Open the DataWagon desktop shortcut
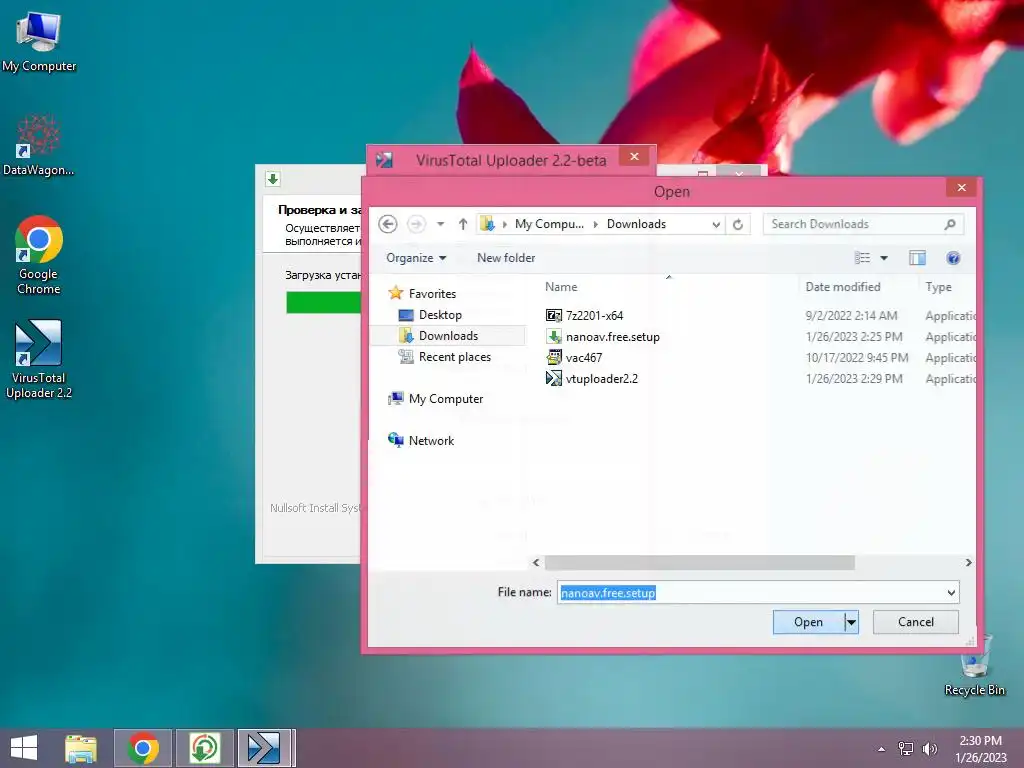This screenshot has height=768, width=1024. (38, 145)
